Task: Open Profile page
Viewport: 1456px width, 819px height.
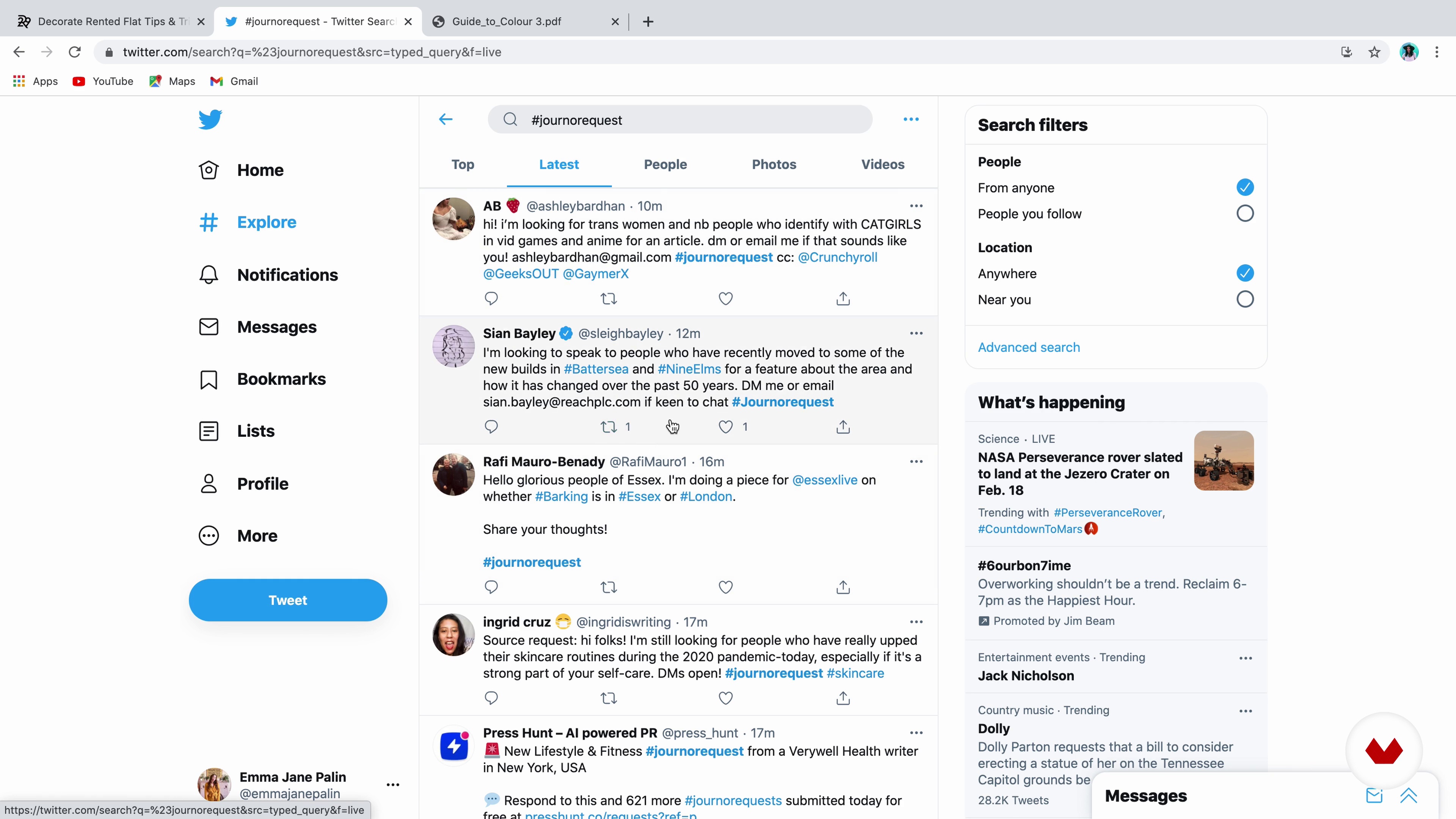Action: [243, 484]
